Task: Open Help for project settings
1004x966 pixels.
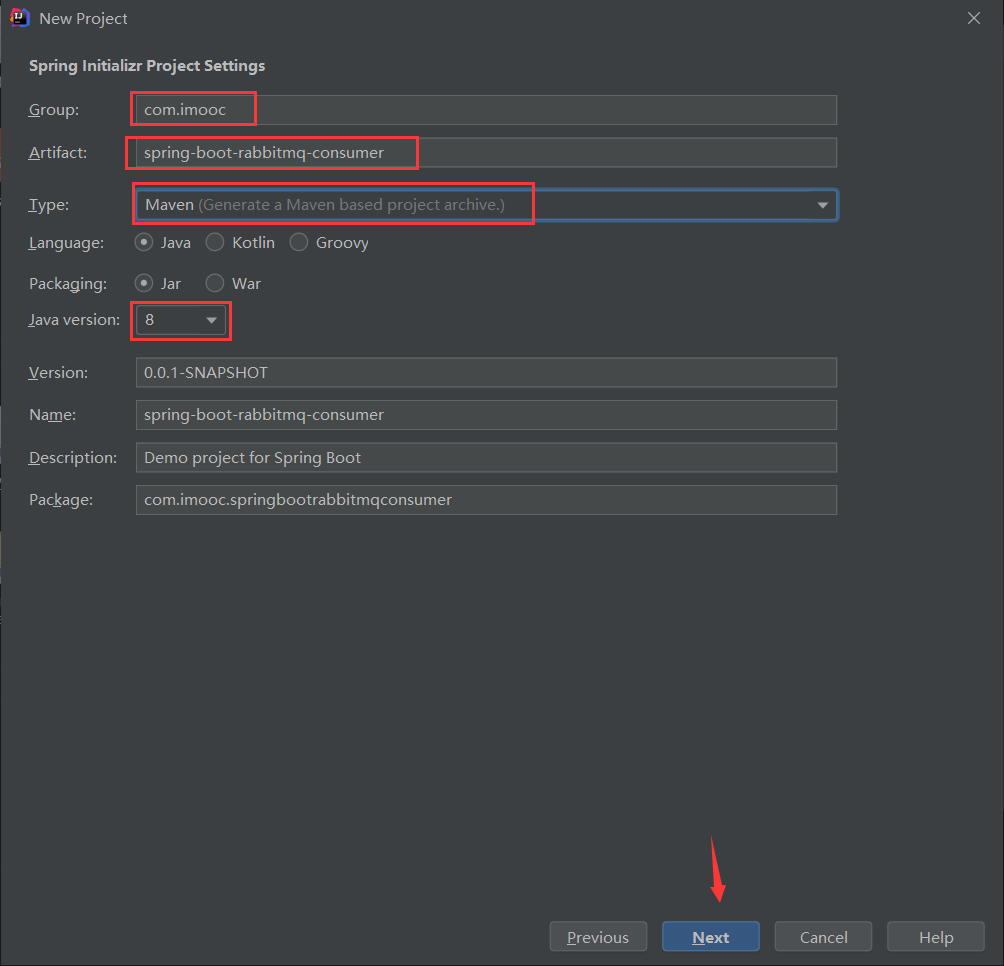Action: [935, 937]
